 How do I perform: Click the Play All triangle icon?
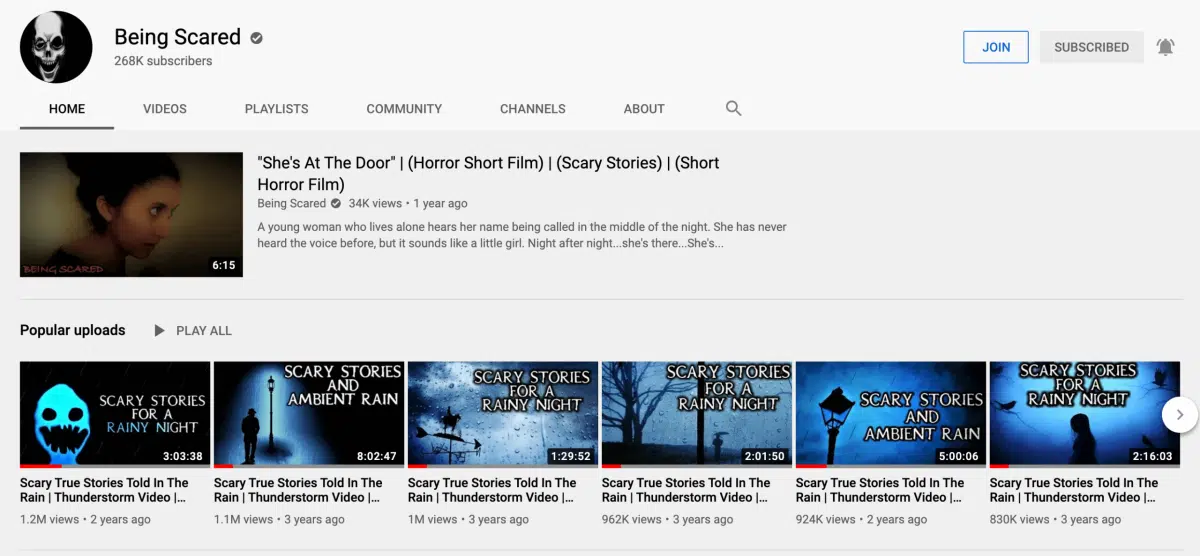[159, 330]
